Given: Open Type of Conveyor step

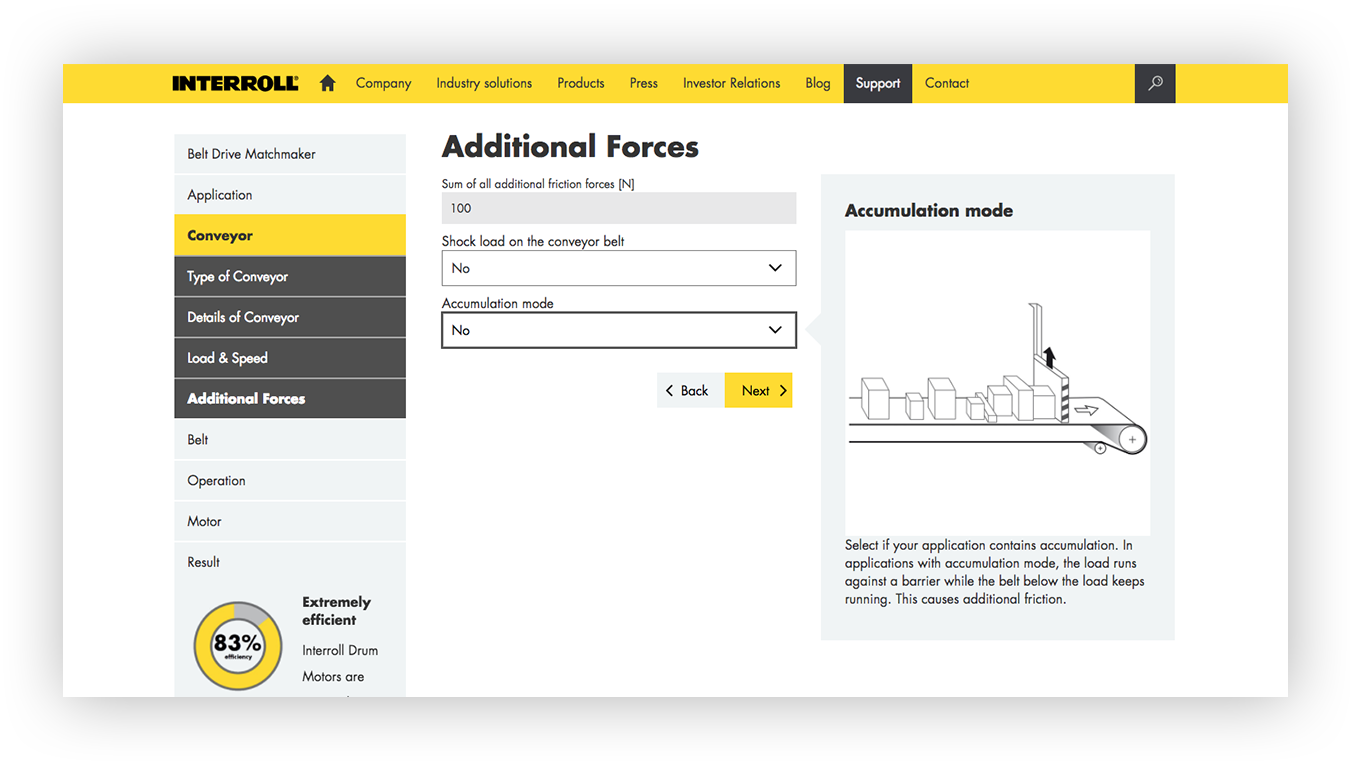Looking at the screenshot, I should [x=290, y=277].
